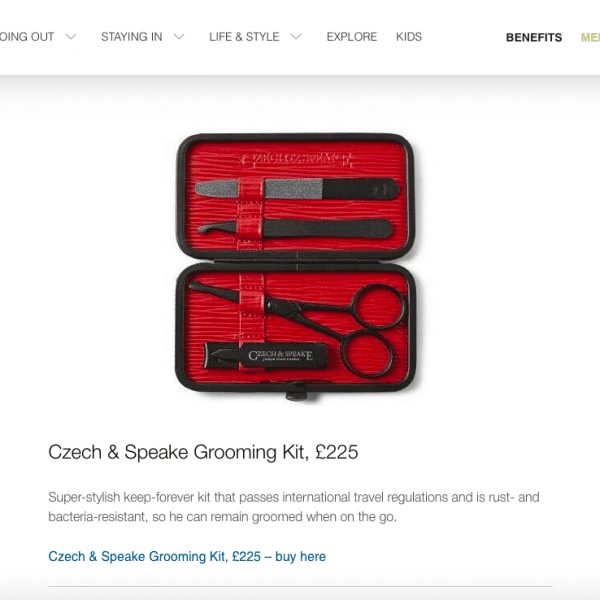Click the clasp at the case bottom

point(296,394)
